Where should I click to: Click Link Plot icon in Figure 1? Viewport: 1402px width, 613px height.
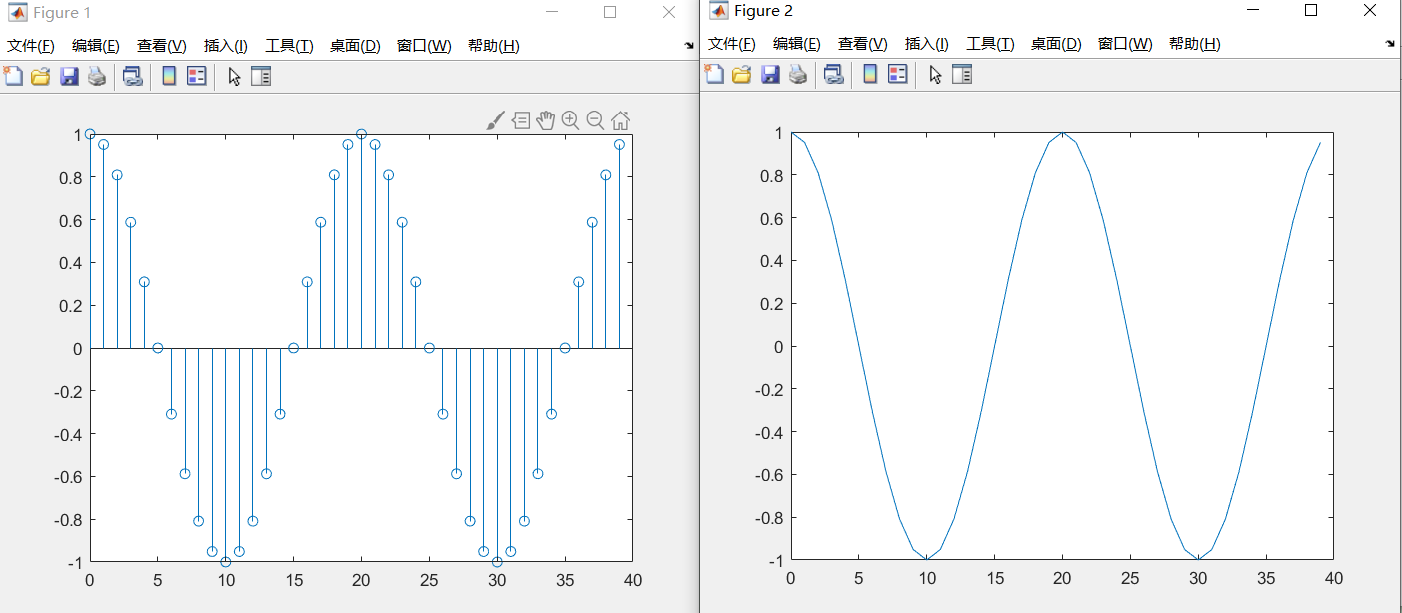pyautogui.click(x=132, y=76)
